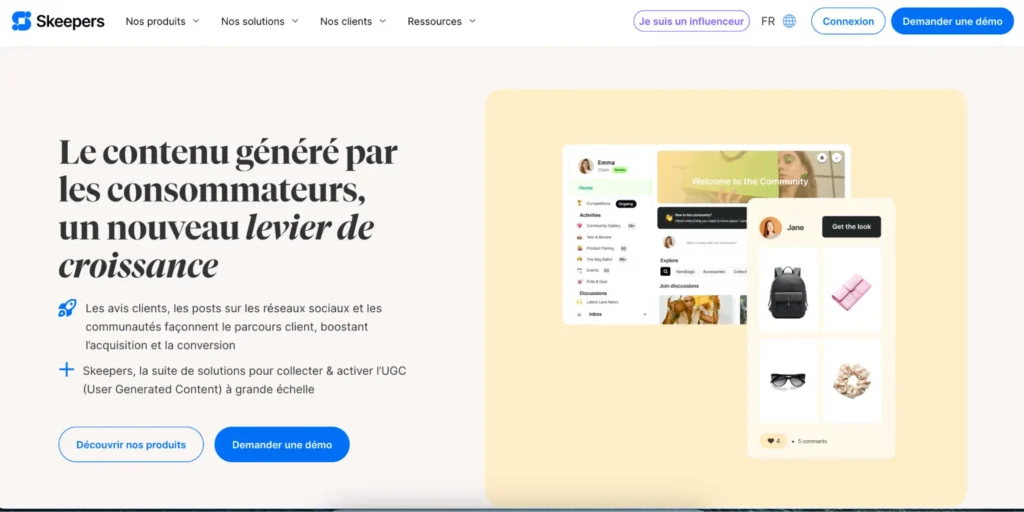Select the FR language option

pos(768,21)
